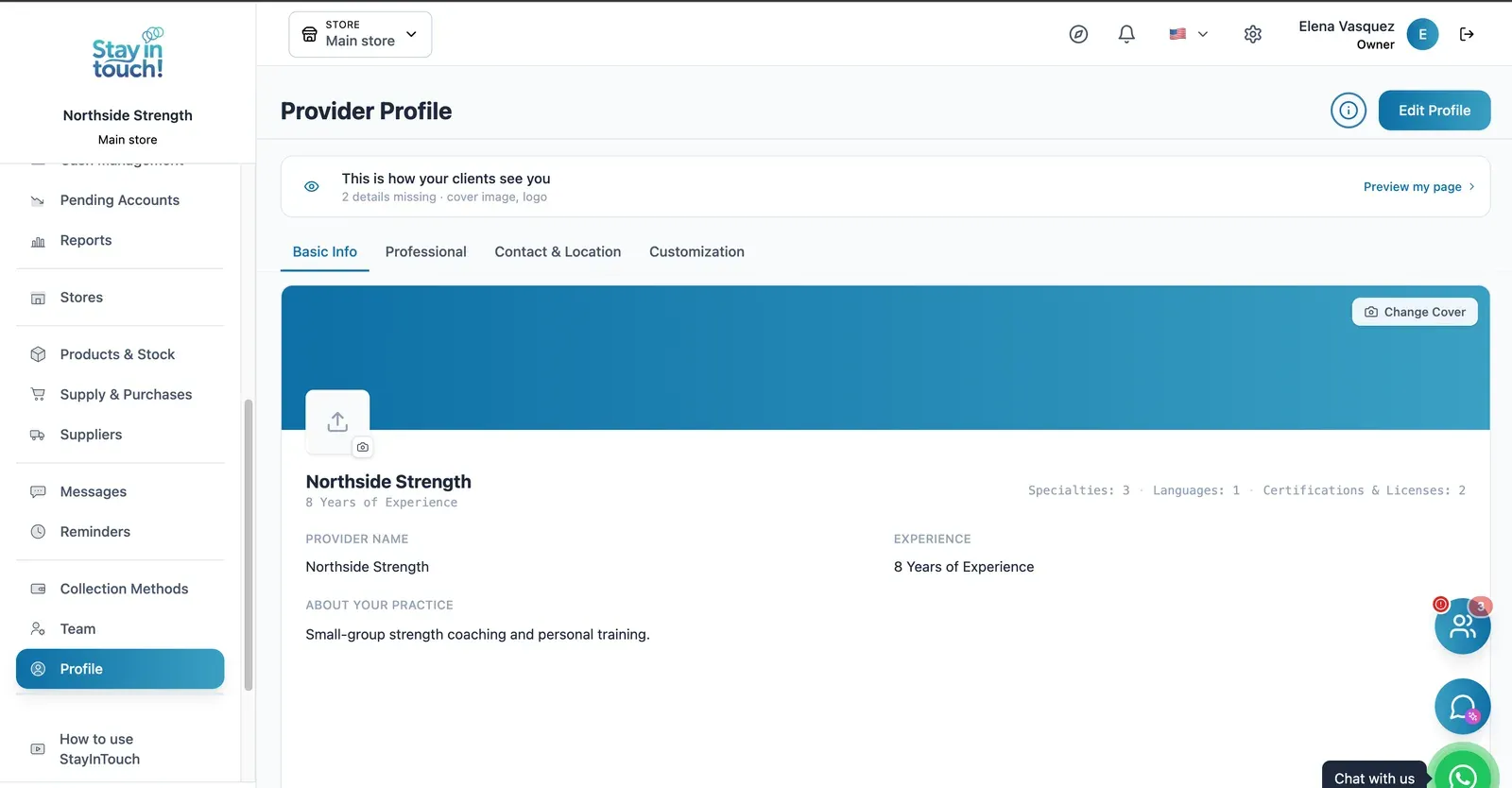
Task: Click the Specialties: 3 stat
Action: 1078,490
